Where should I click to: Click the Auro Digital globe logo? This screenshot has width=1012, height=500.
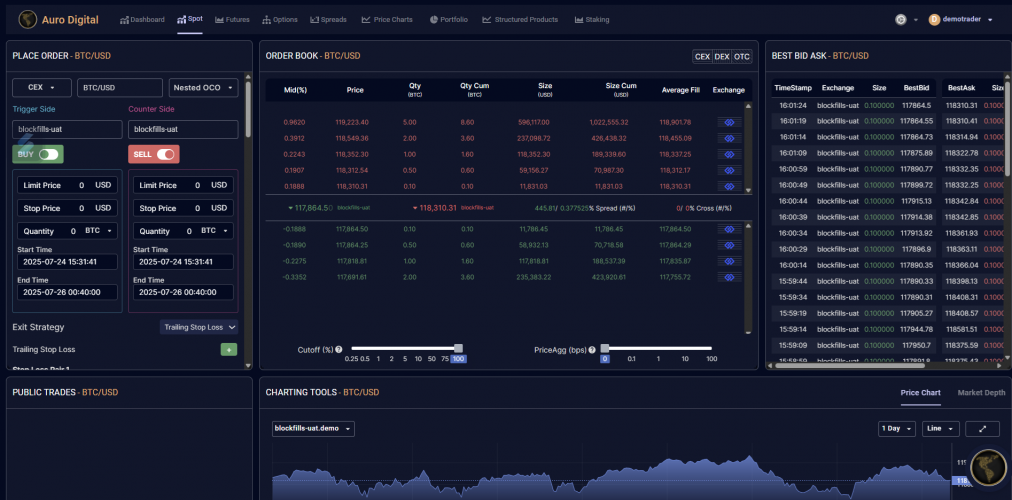pyautogui.click(x=27, y=19)
